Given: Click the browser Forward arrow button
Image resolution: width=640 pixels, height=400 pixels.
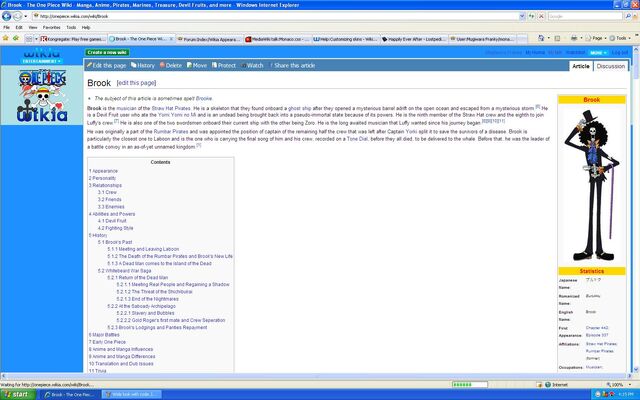Looking at the screenshot, I should [17, 16].
